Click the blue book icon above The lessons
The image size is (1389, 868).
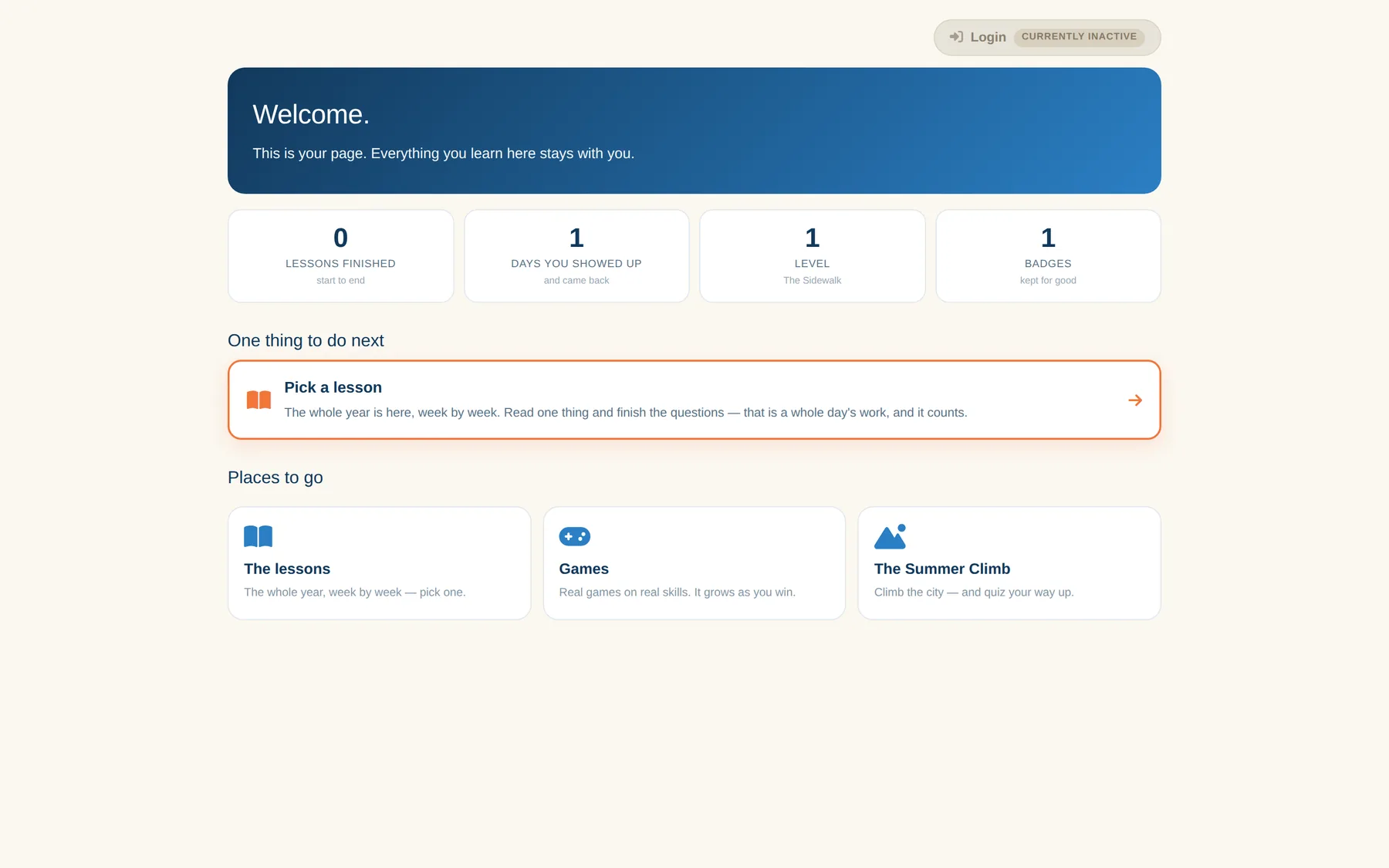[x=258, y=536]
